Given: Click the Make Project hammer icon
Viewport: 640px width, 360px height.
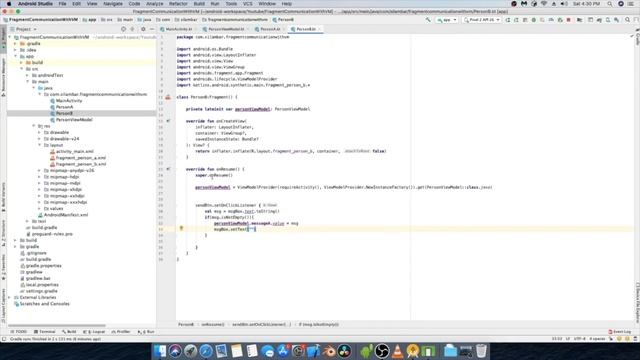Looking at the screenshot, I should point(428,20).
